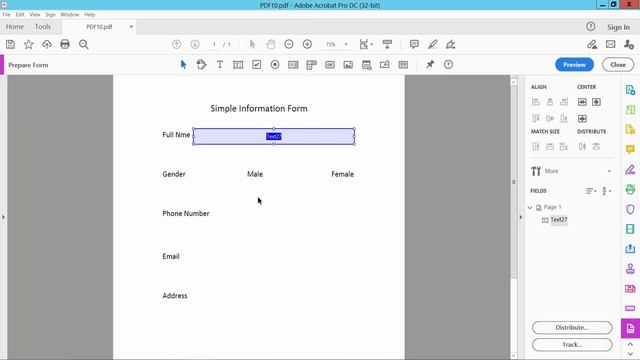
Task: Expand the More tools dropdown
Action: coord(609,171)
